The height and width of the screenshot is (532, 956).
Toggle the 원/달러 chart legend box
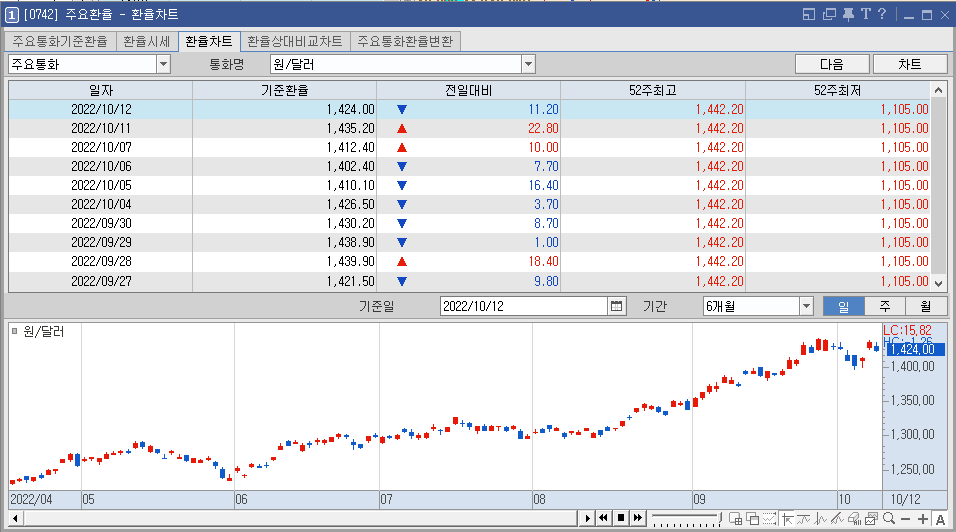(x=15, y=331)
